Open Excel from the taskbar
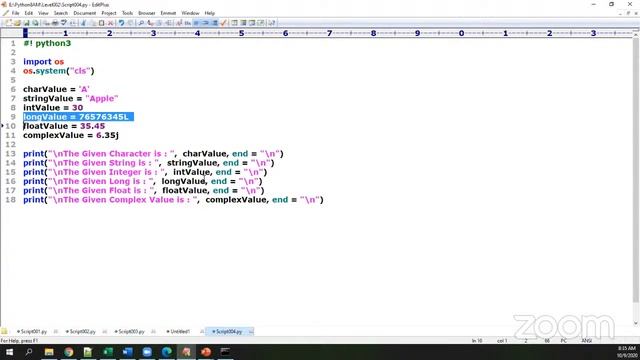 108,351
